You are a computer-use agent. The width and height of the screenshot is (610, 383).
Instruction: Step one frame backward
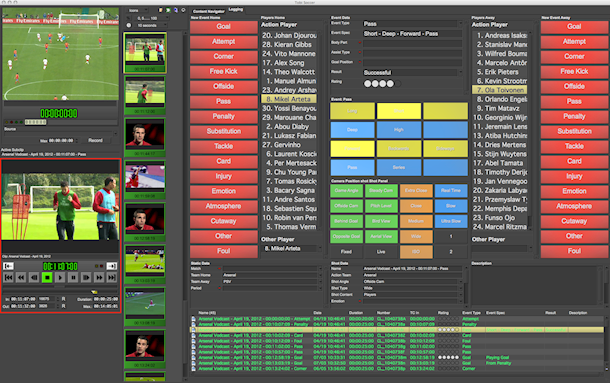coord(34,278)
